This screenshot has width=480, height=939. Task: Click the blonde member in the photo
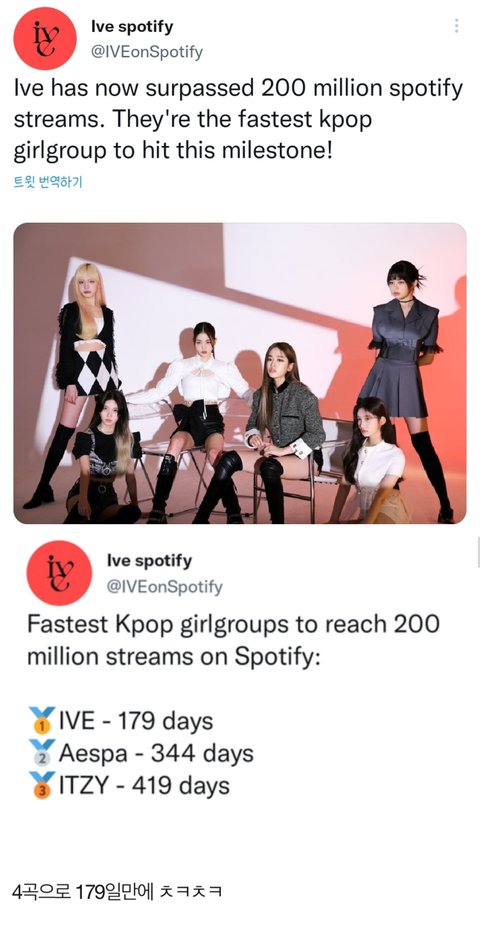click(86, 359)
